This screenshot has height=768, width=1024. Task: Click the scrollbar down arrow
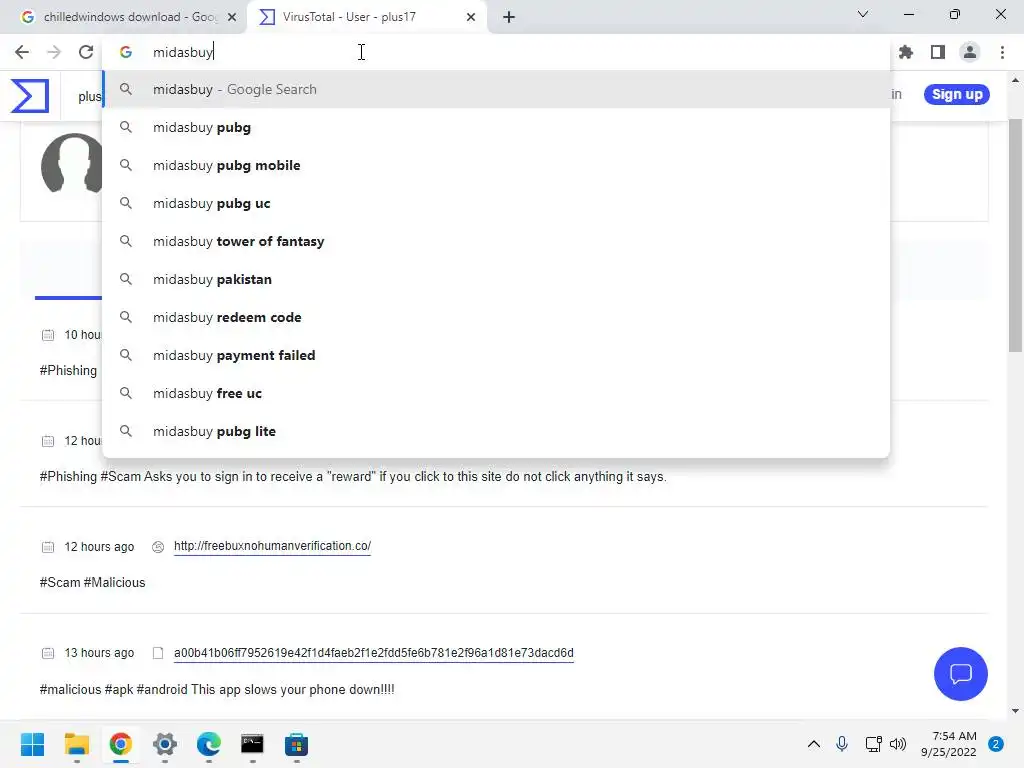tap(1015, 711)
